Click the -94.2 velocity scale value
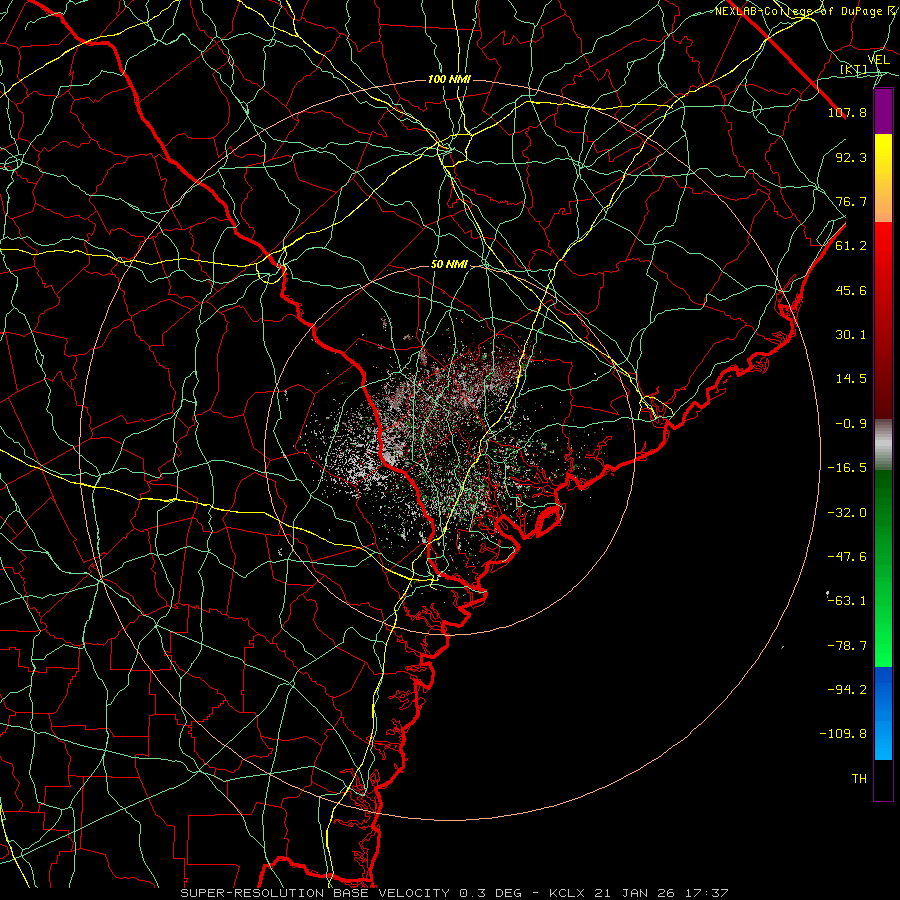Screen dimensions: 900x900 [x=847, y=689]
